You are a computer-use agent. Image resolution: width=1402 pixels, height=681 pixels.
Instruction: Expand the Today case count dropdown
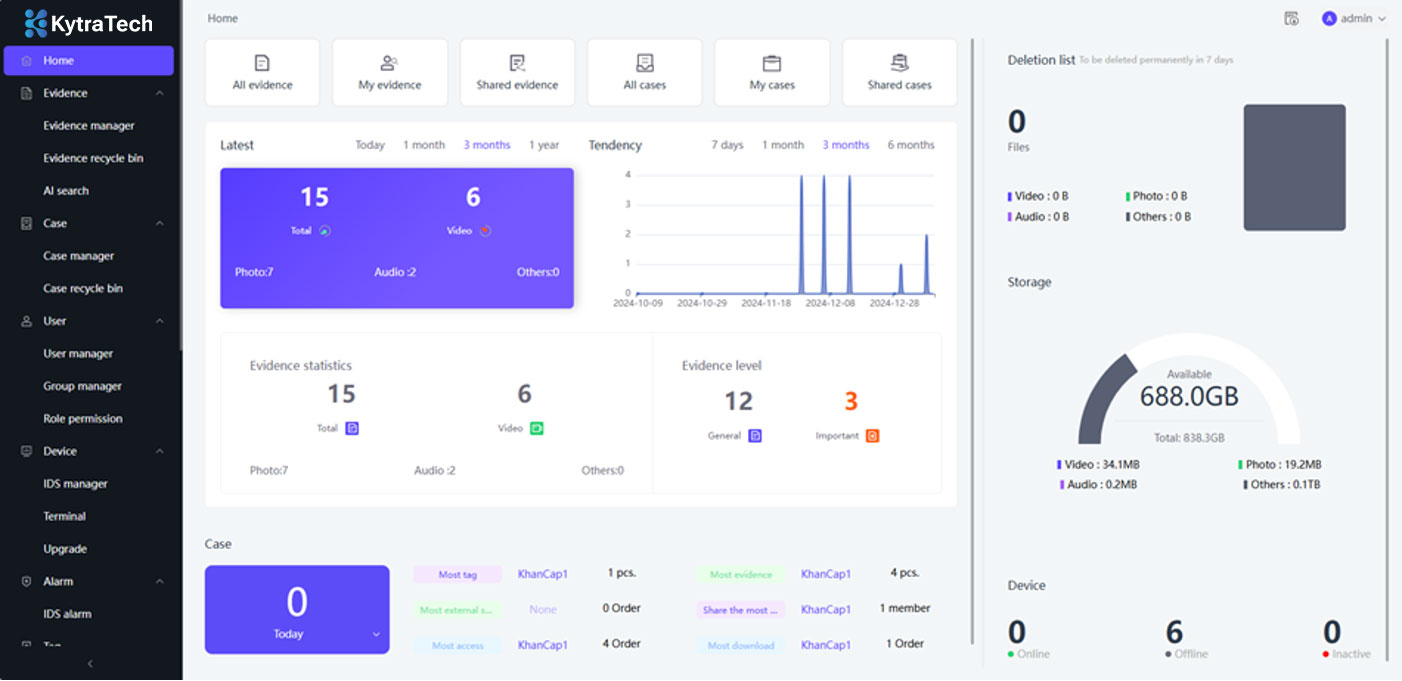pos(376,634)
